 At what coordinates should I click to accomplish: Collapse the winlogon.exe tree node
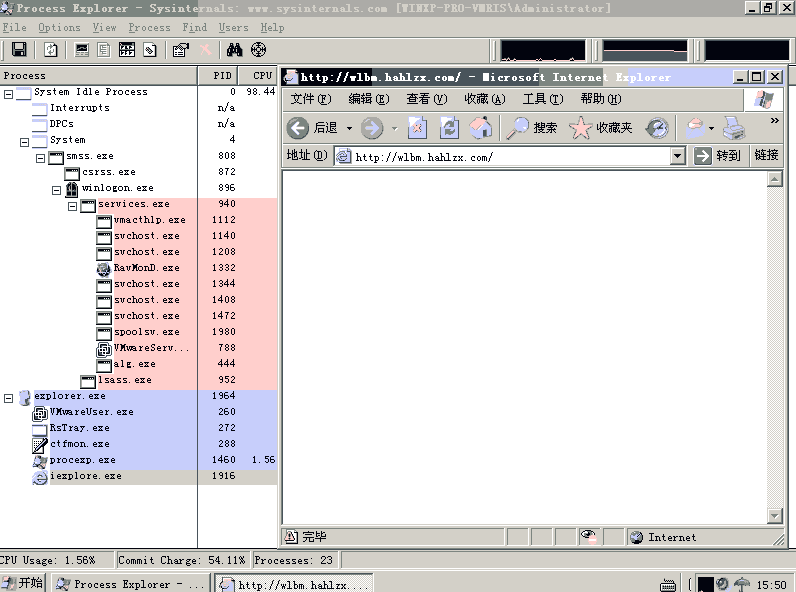[56, 190]
